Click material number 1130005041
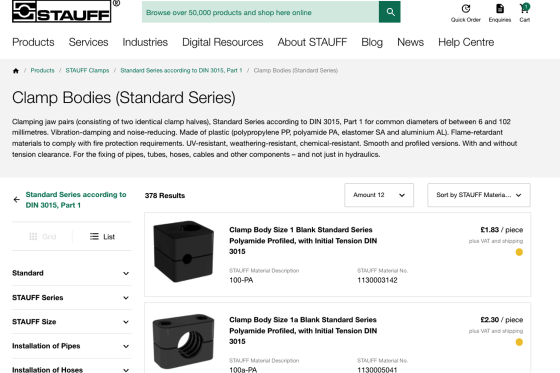This screenshot has height=373, width=560. [377, 370]
